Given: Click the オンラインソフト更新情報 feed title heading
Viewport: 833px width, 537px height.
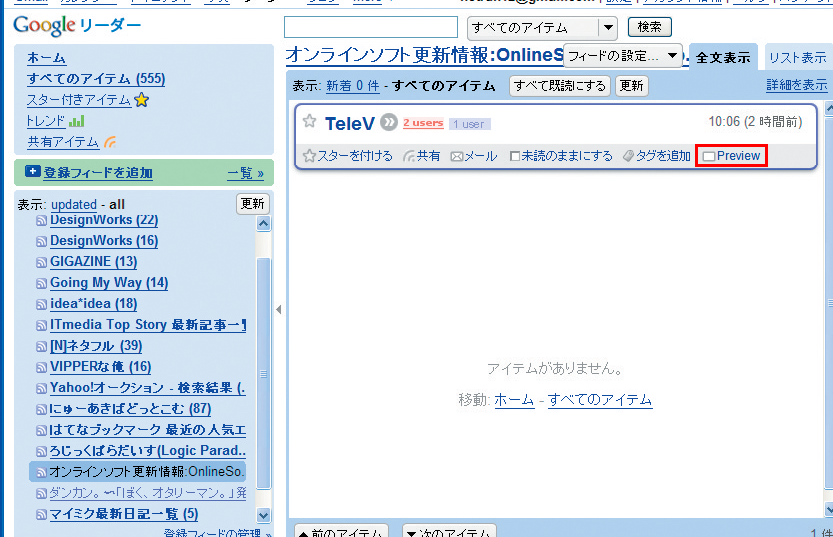Looking at the screenshot, I should (424, 55).
